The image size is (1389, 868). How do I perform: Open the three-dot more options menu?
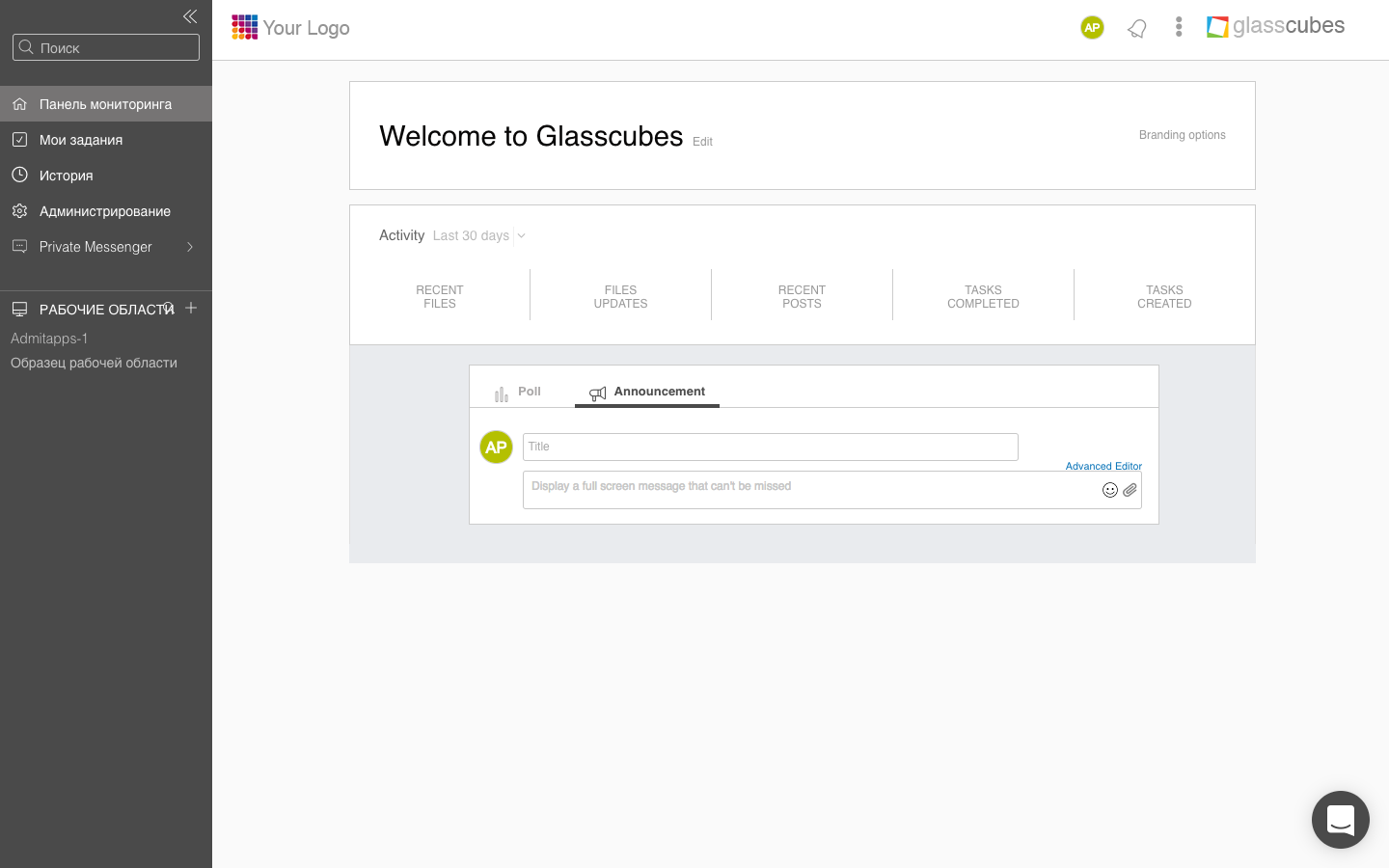click(1179, 27)
